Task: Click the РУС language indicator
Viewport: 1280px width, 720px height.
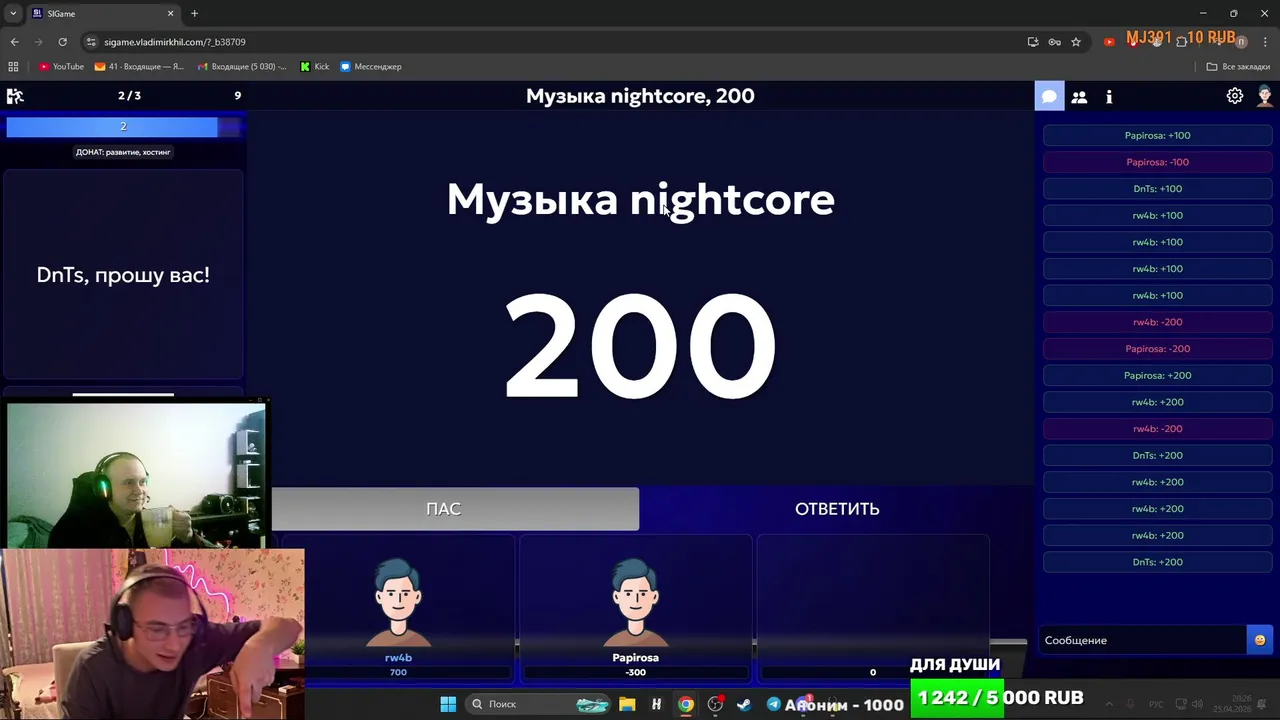Action: coord(1156,704)
